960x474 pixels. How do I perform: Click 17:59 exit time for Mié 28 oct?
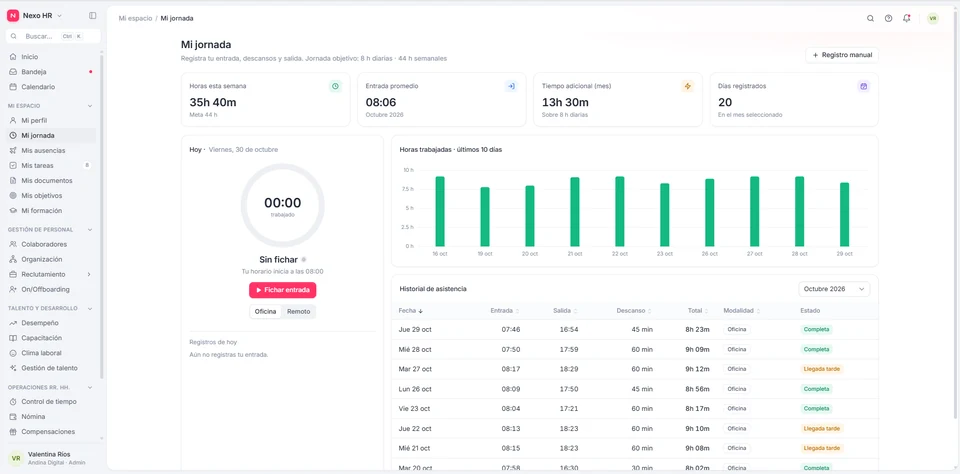pos(569,349)
